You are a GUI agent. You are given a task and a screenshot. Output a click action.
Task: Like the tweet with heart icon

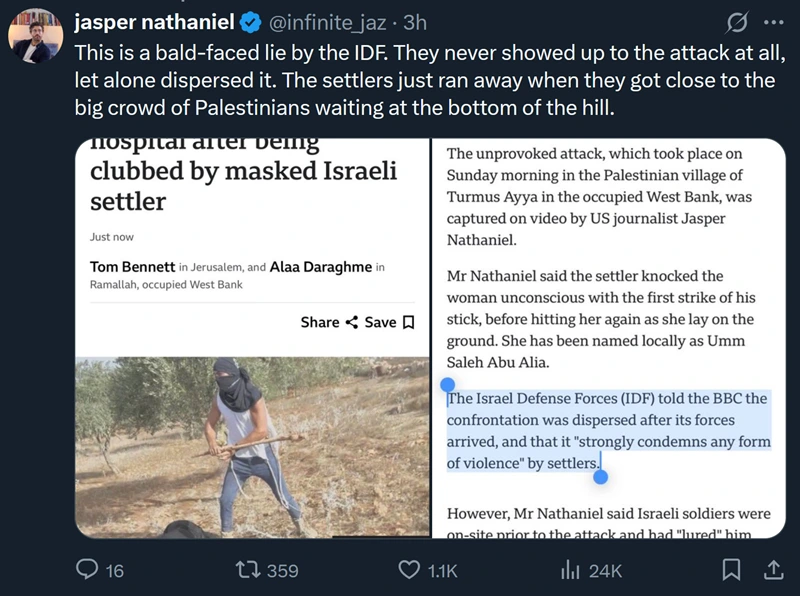408,570
